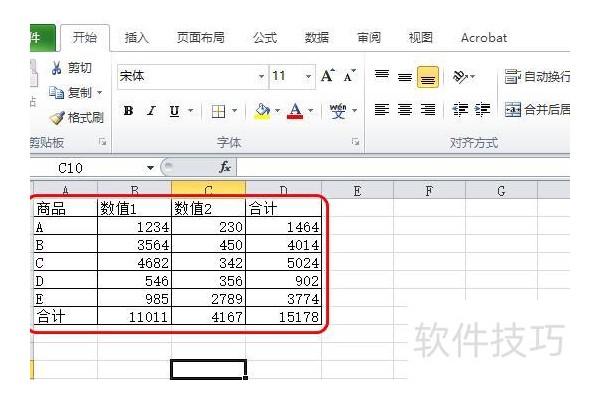Open font 字体 group dialog launcher
Viewport: 600px width, 400px height.
(355, 142)
